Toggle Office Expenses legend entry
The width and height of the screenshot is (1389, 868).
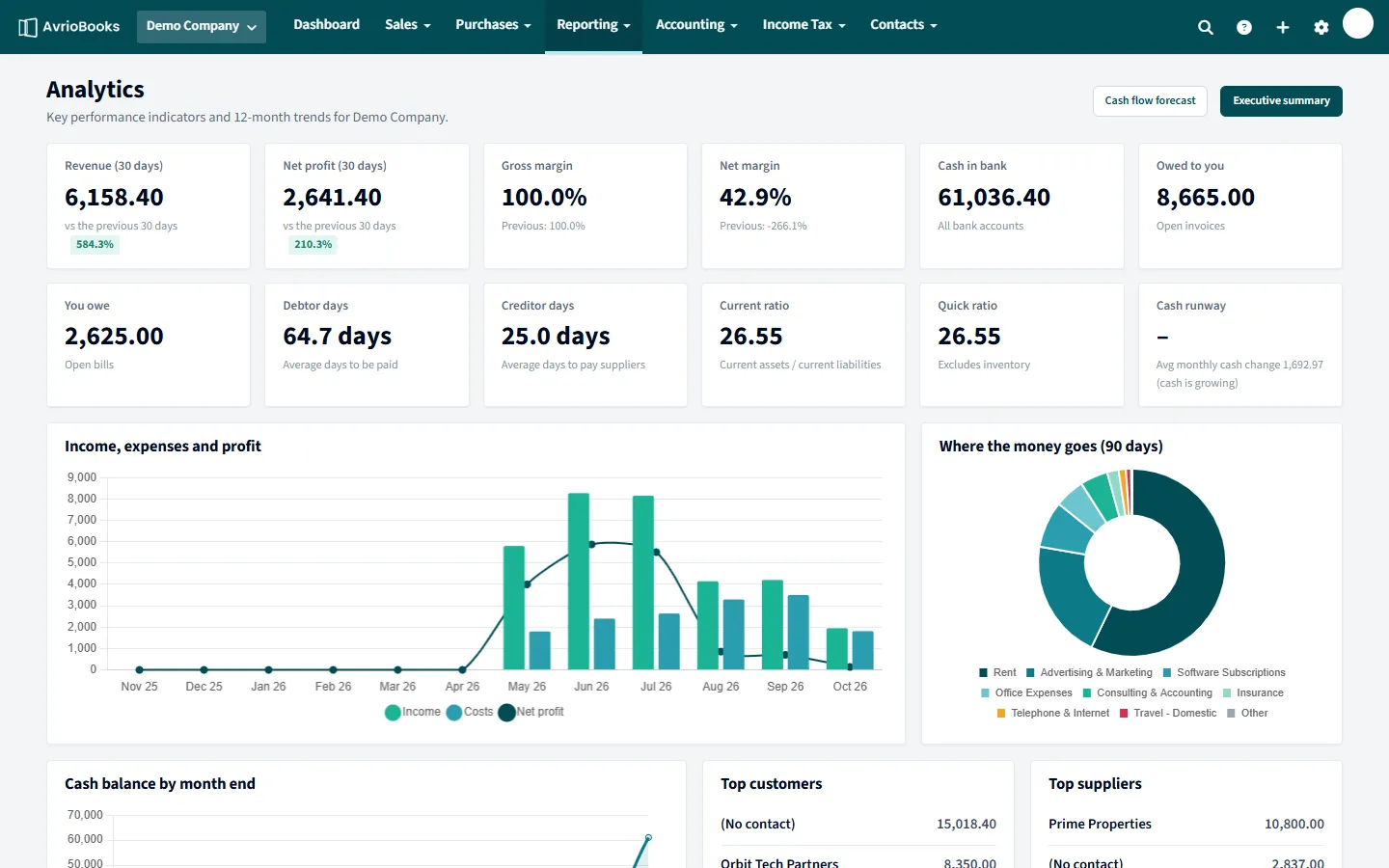coord(1026,692)
